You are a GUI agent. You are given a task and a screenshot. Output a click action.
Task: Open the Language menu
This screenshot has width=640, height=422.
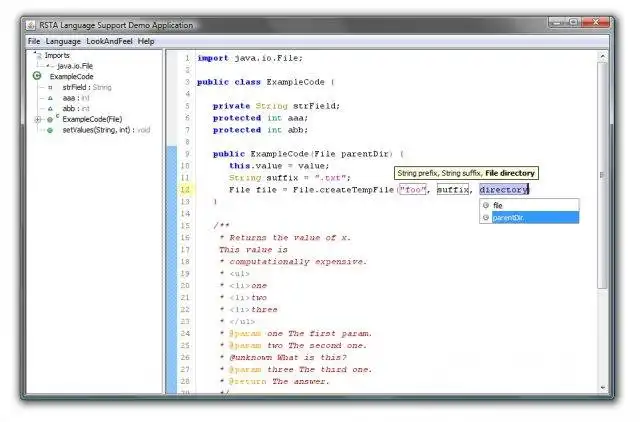[x=63, y=41]
